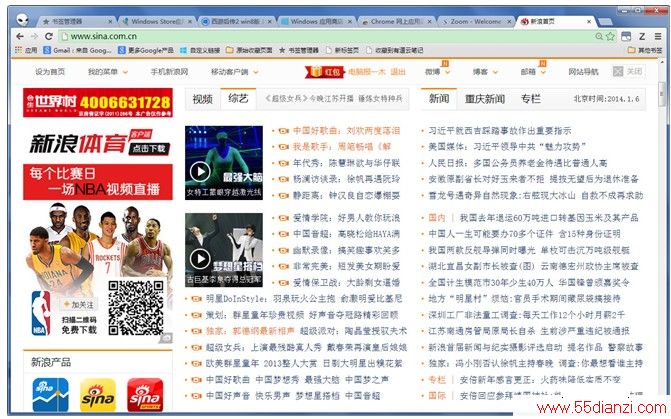Click the vertical page scrollbar thumb
Image resolution: width=671 pixels, height=419 pixels.
[662, 92]
